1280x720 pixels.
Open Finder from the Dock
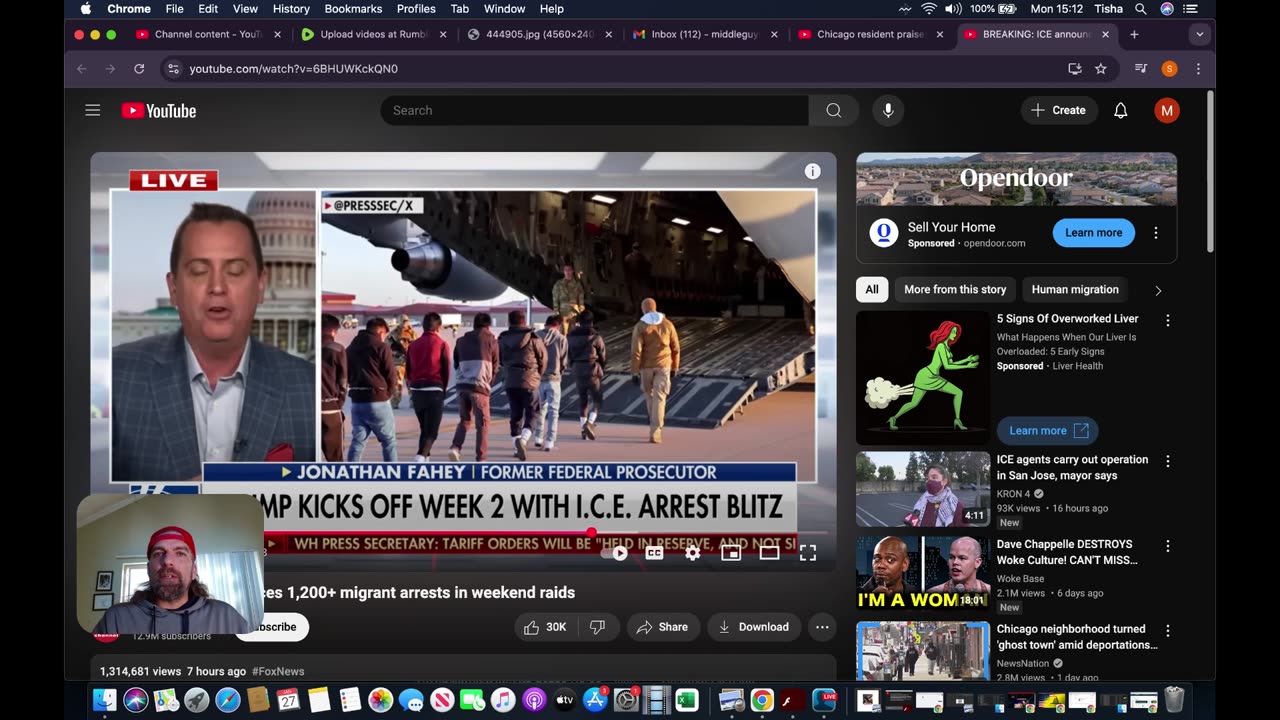(105, 700)
